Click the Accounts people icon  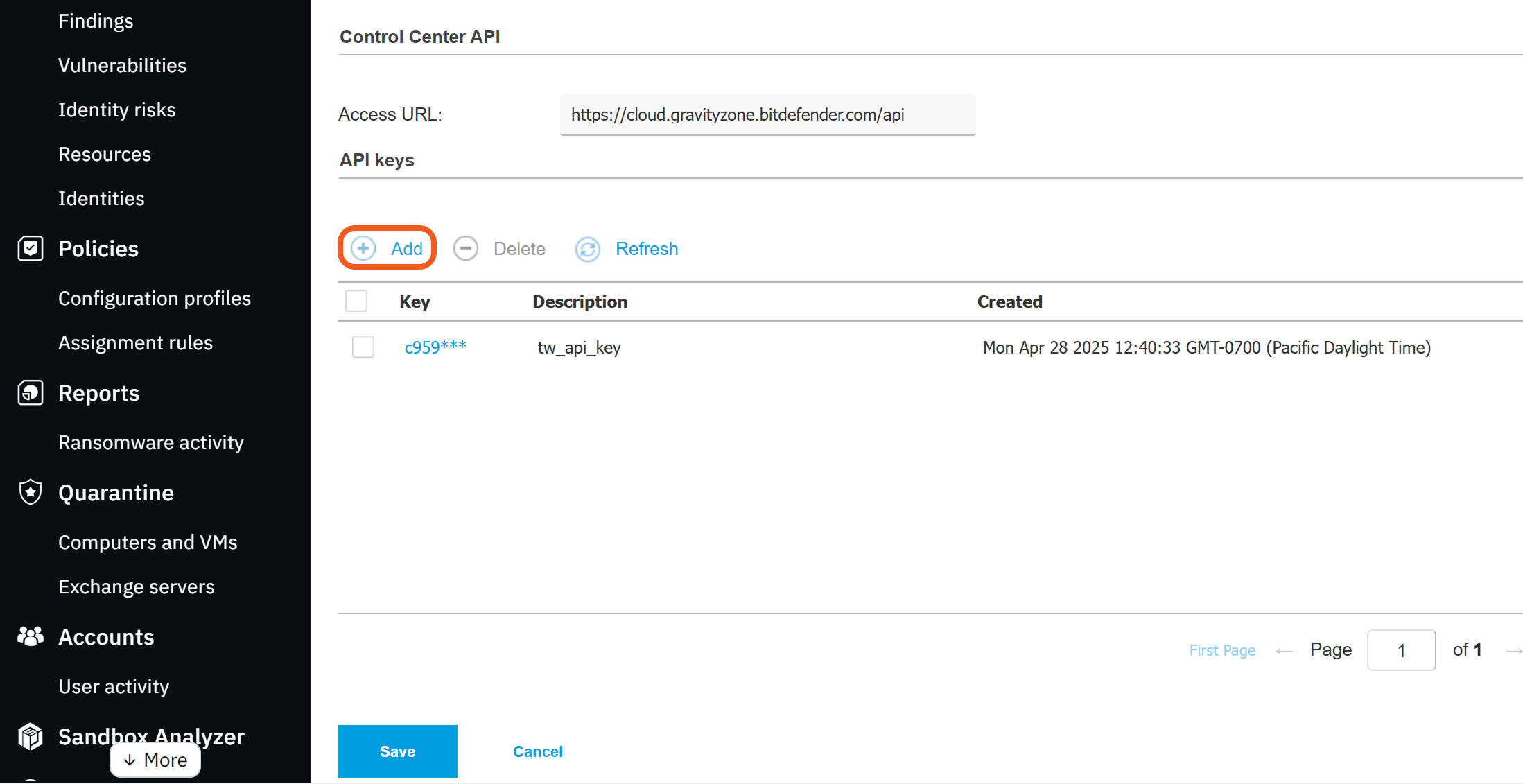pyautogui.click(x=31, y=636)
